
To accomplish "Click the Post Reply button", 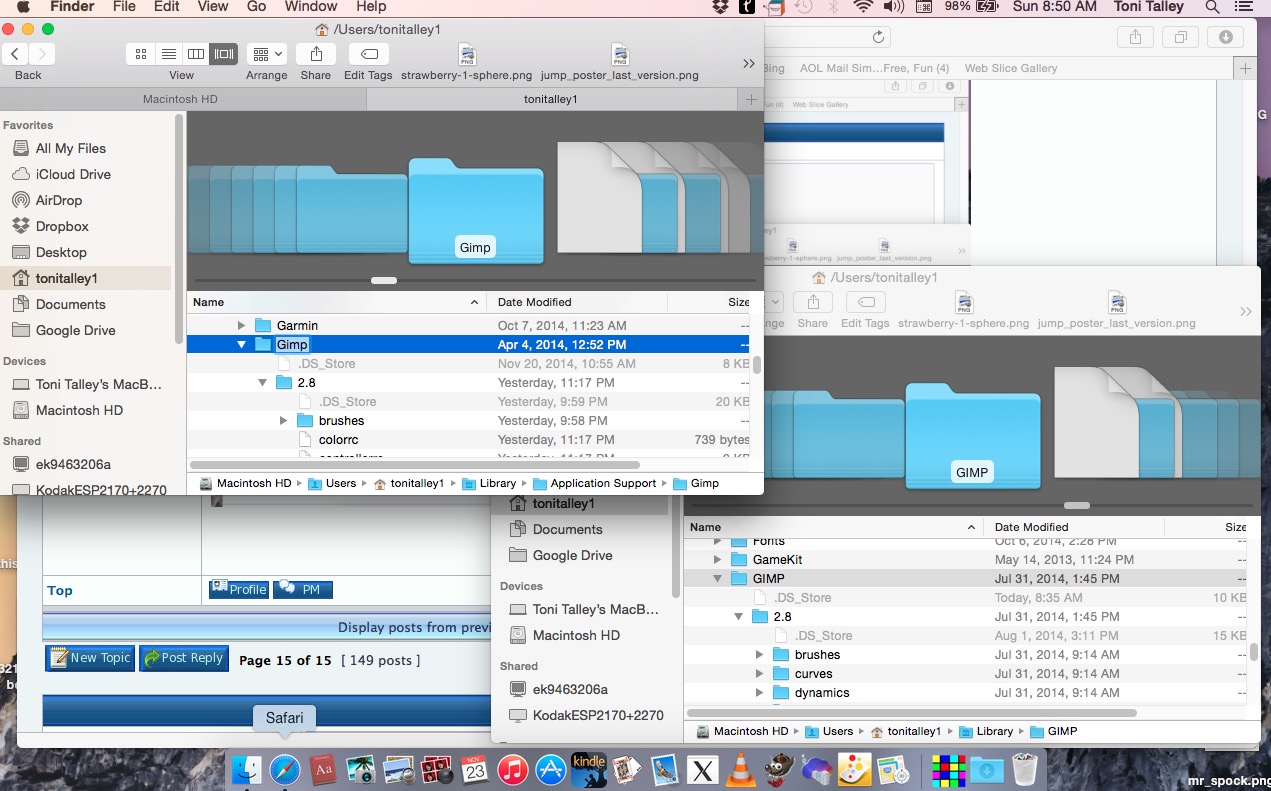I will point(183,658).
